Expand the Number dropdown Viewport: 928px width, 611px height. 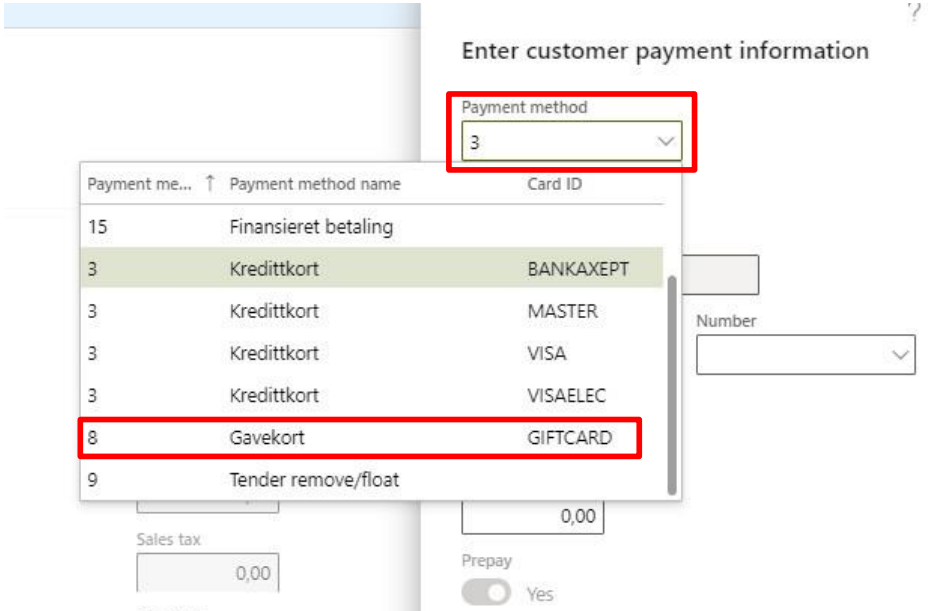click(900, 355)
